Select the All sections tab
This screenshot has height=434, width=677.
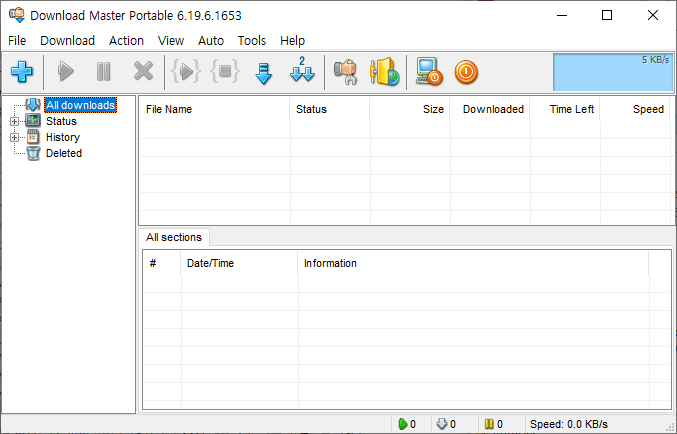174,237
